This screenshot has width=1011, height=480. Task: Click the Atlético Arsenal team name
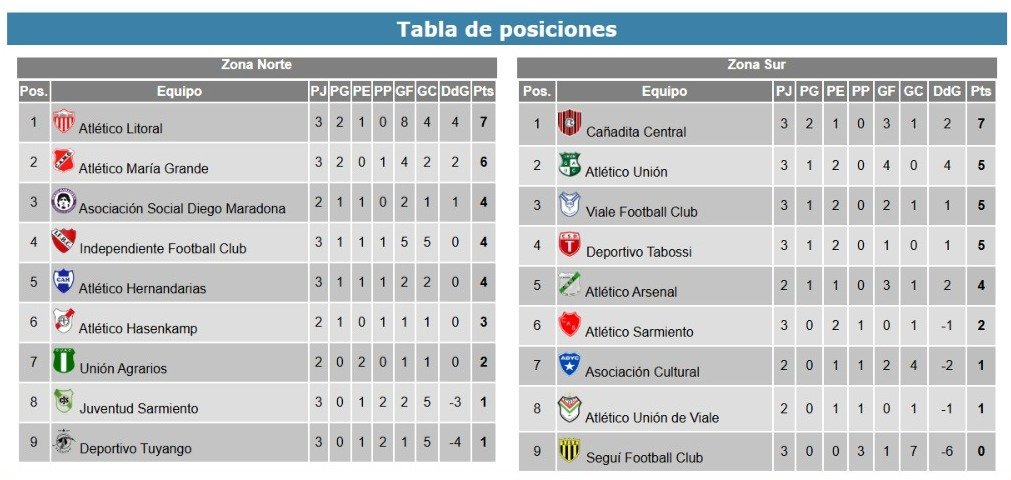tap(631, 292)
